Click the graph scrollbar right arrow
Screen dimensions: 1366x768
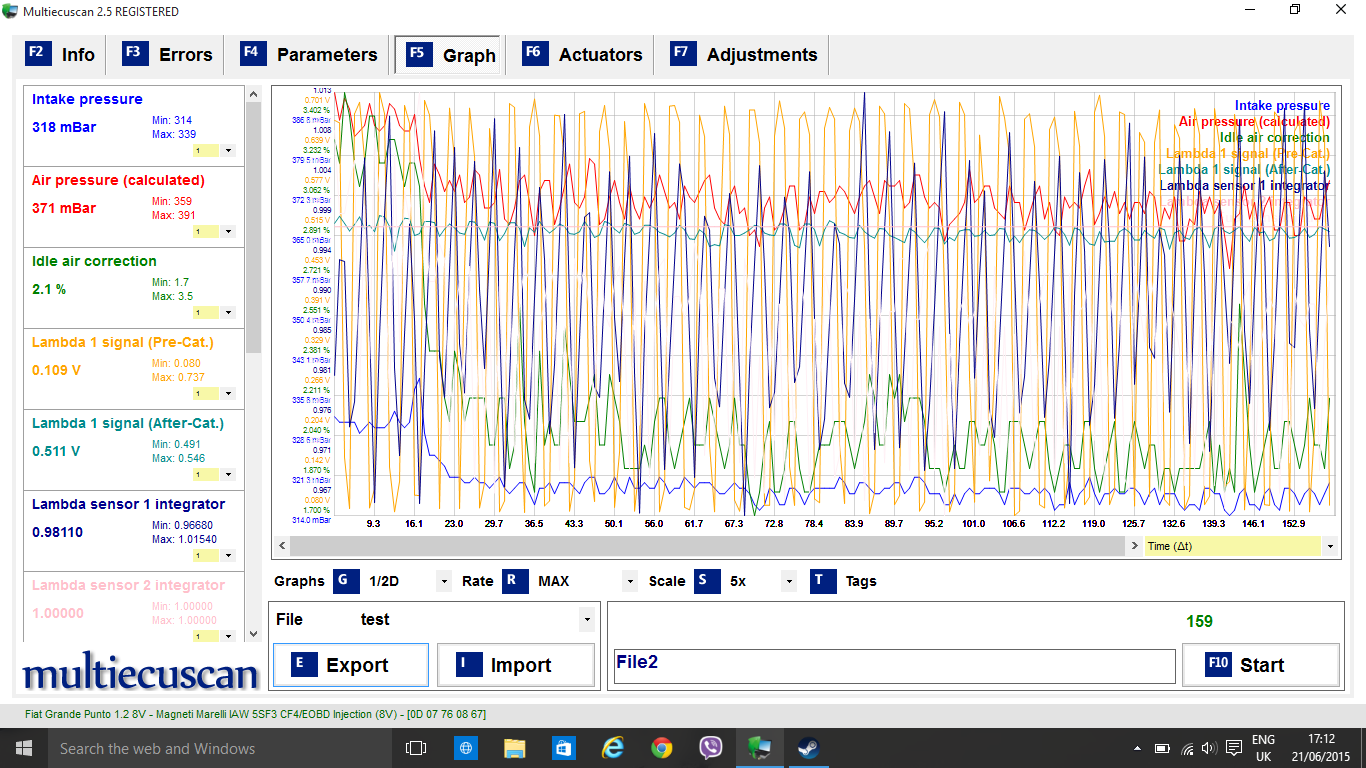(1135, 546)
